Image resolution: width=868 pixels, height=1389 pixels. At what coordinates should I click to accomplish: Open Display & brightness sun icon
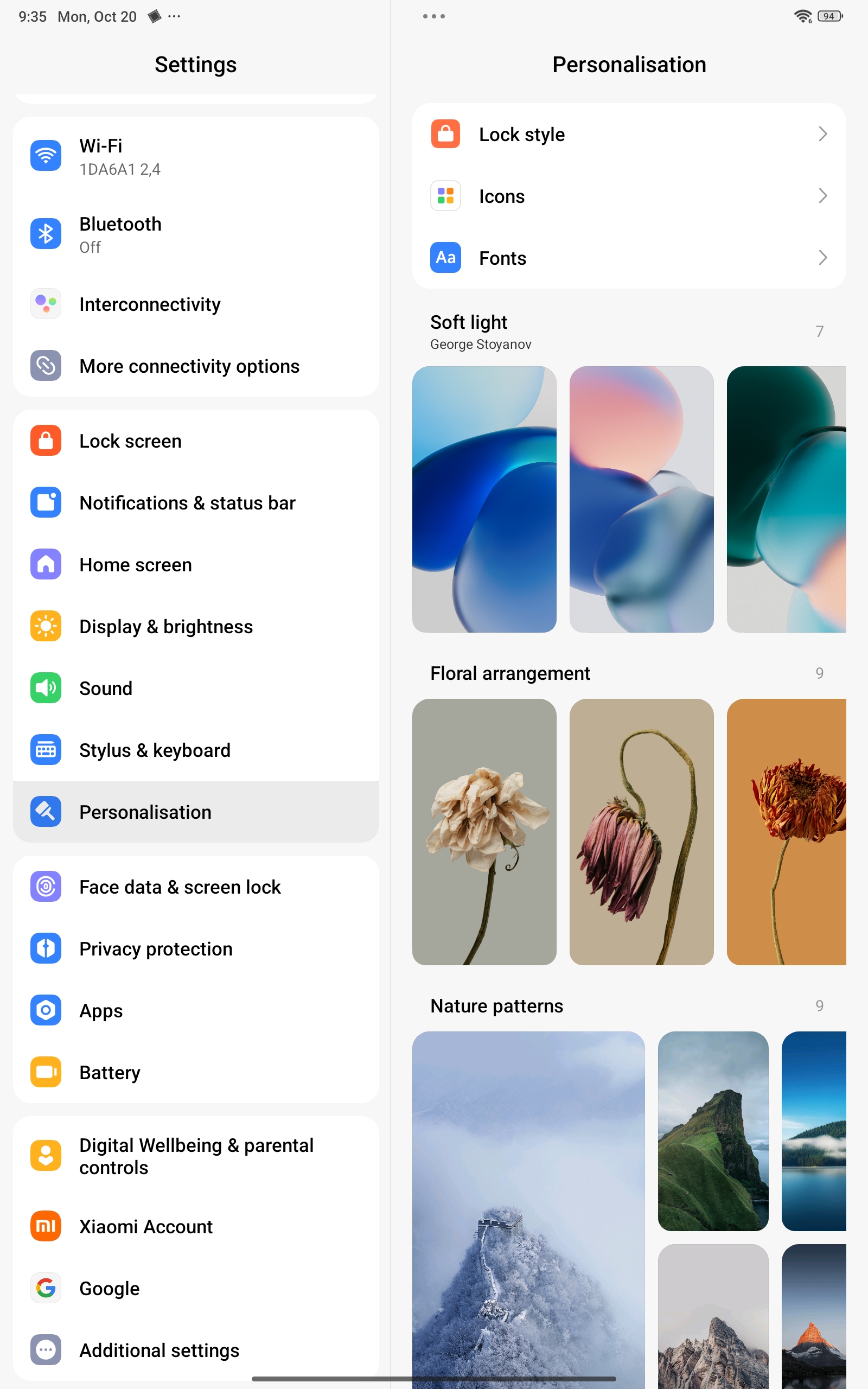tap(46, 626)
